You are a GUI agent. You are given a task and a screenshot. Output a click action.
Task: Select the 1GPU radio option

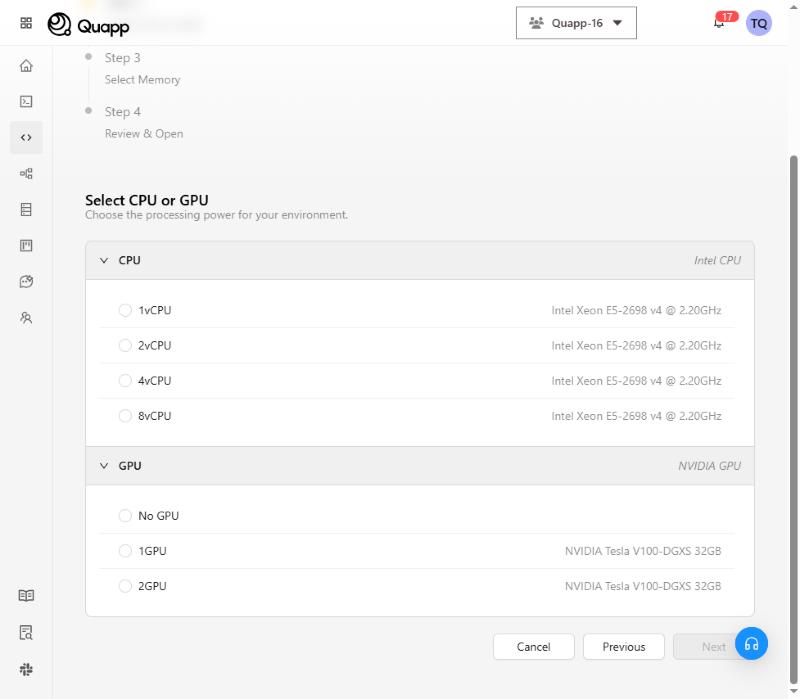[x=125, y=551]
